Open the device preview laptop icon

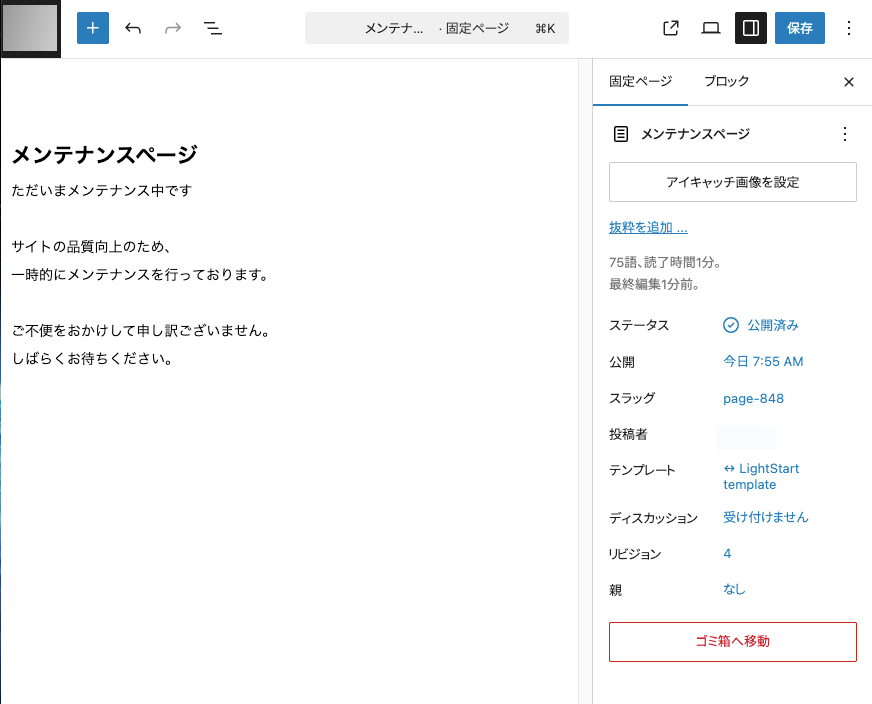(711, 28)
